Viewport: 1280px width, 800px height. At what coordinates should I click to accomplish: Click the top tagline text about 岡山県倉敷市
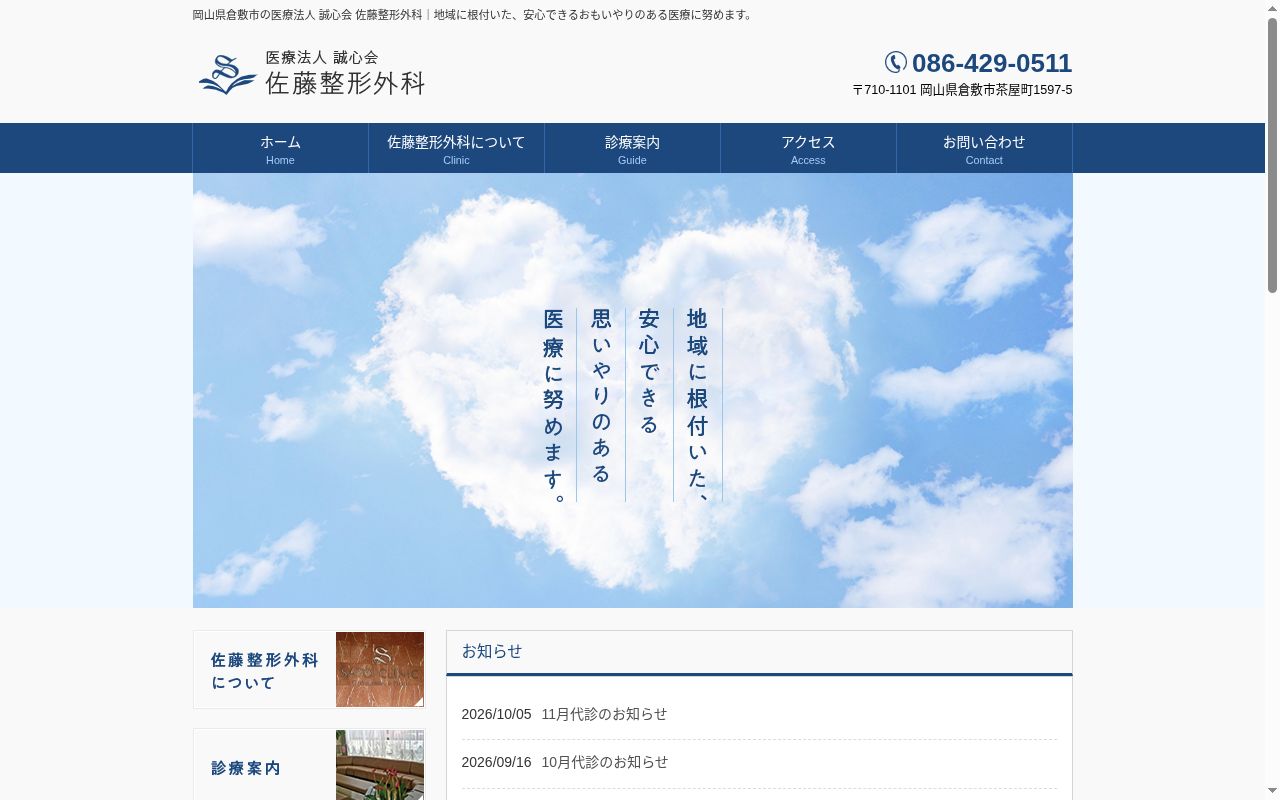[474, 15]
